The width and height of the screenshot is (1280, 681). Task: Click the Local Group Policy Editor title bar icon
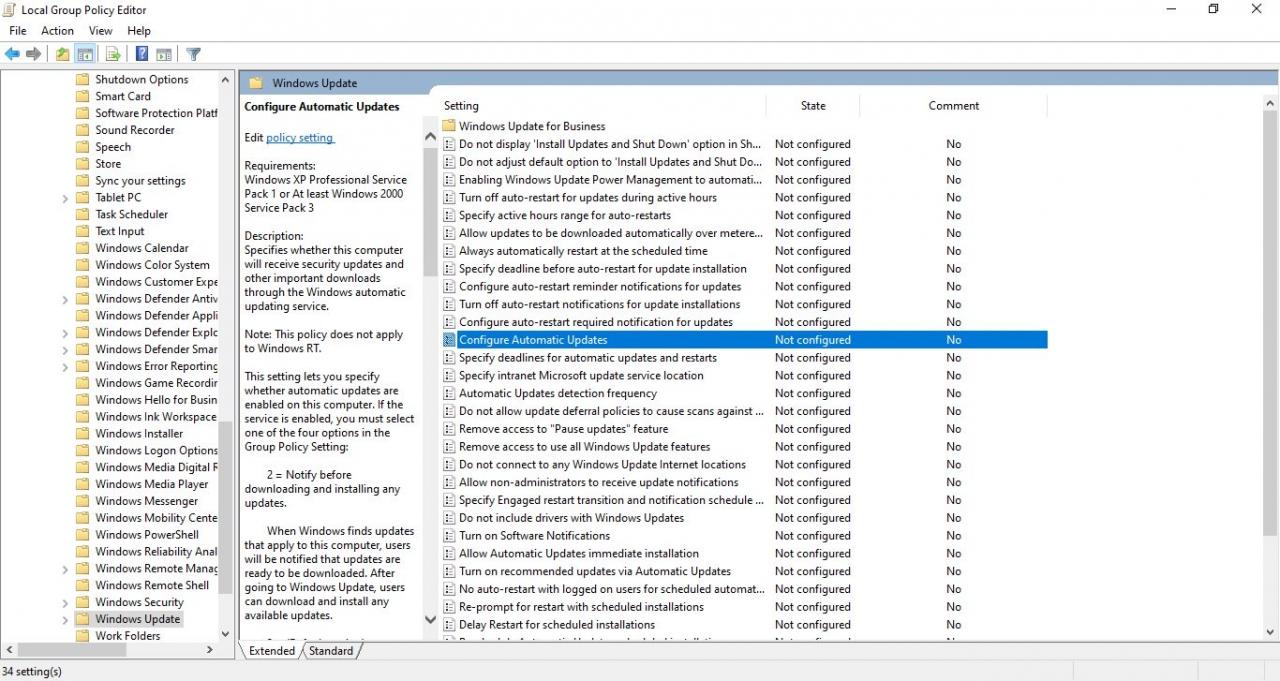tap(10, 10)
